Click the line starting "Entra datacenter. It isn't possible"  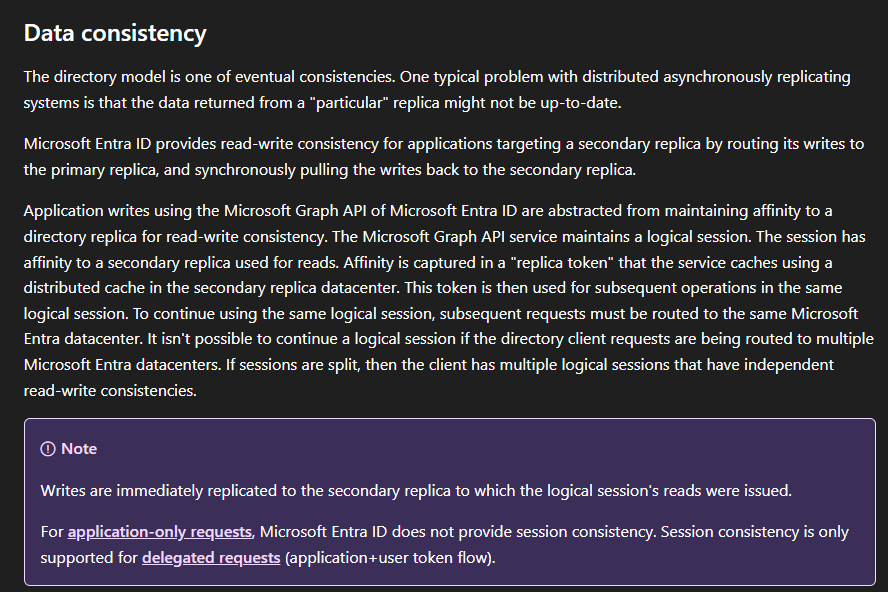448,339
